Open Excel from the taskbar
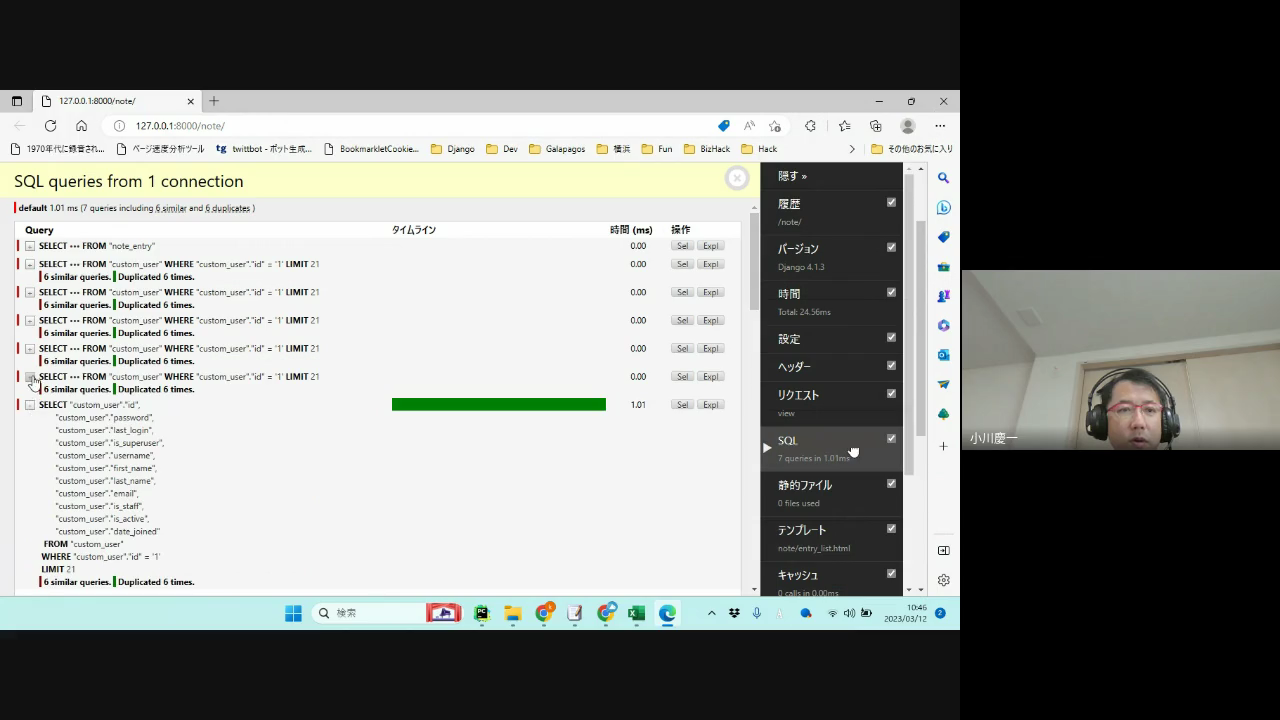Viewport: 1280px width, 720px height. point(636,613)
